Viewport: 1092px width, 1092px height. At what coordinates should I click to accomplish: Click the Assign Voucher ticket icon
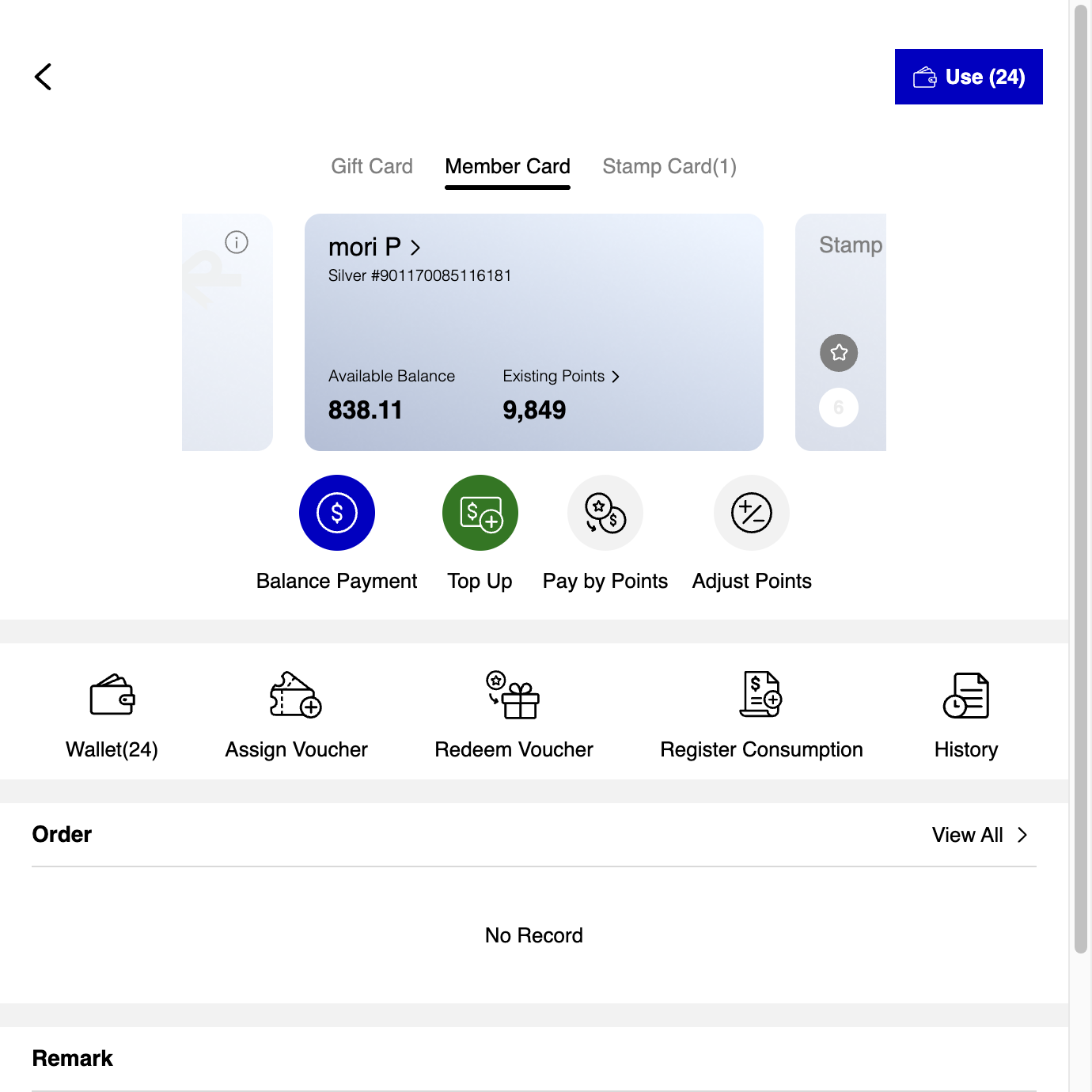(x=296, y=695)
